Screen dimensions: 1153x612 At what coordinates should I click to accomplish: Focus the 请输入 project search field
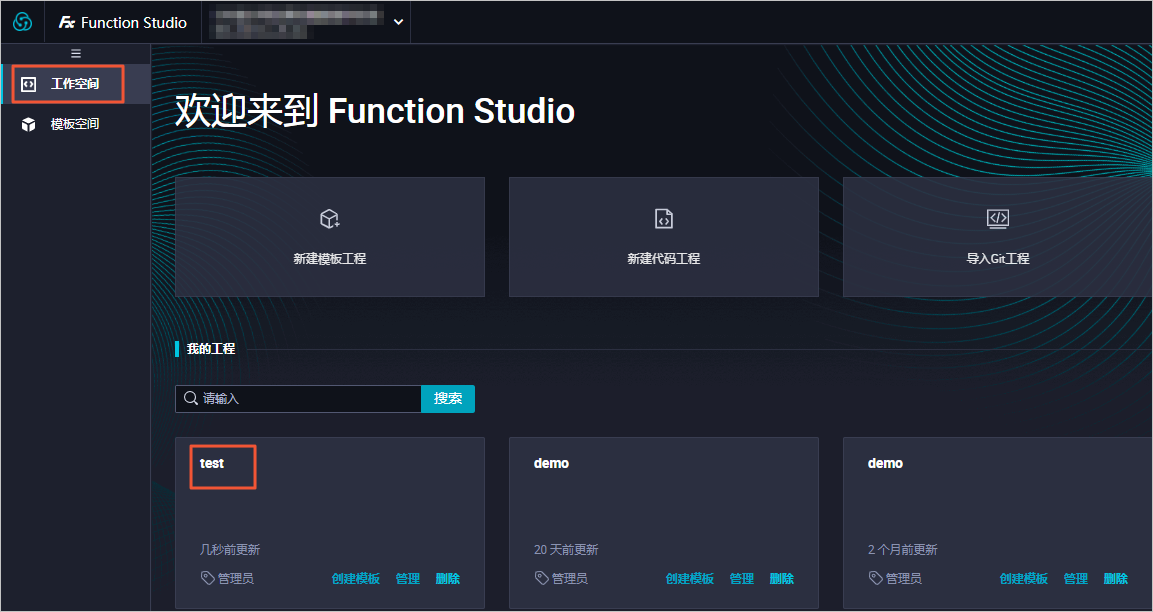[x=298, y=399]
